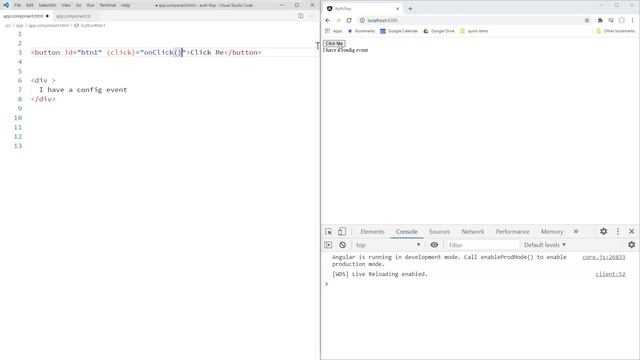Image resolution: width=640 pixels, height=360 pixels.
Task: Click the code on editor line 3
Action: (146, 52)
